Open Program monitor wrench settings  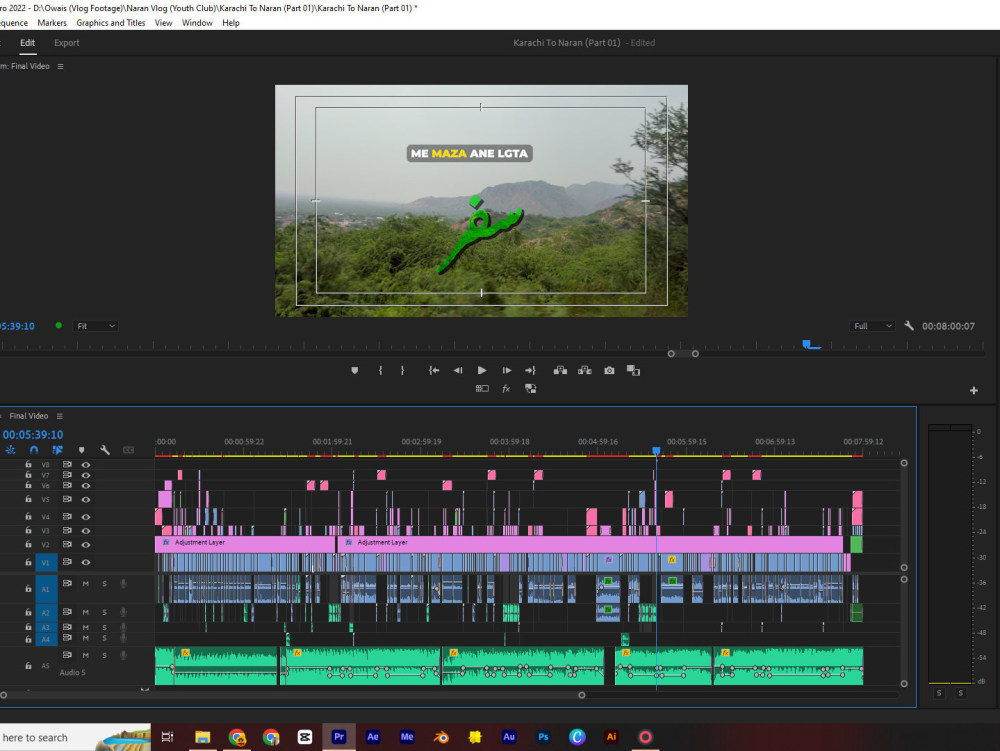click(x=909, y=326)
